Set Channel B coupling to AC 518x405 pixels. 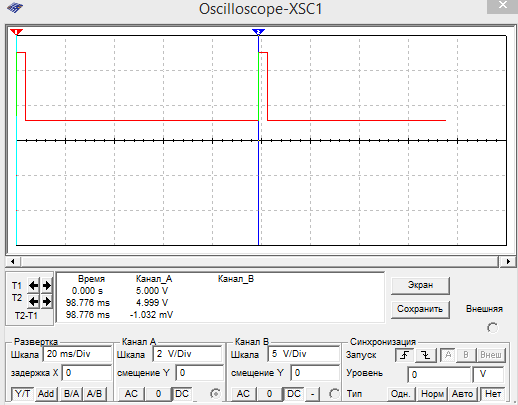(x=243, y=394)
